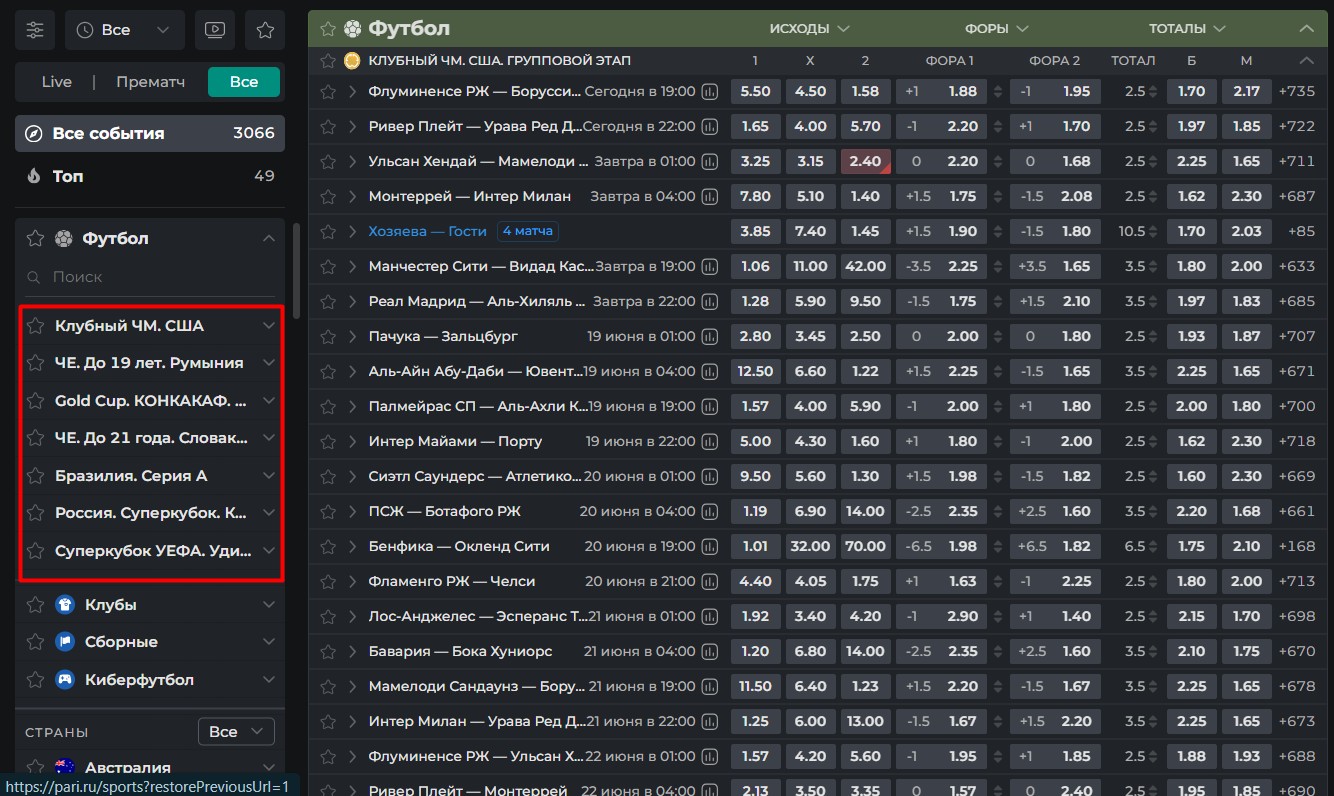Open statistics icon for Реал Мадрид match

click(x=710, y=301)
